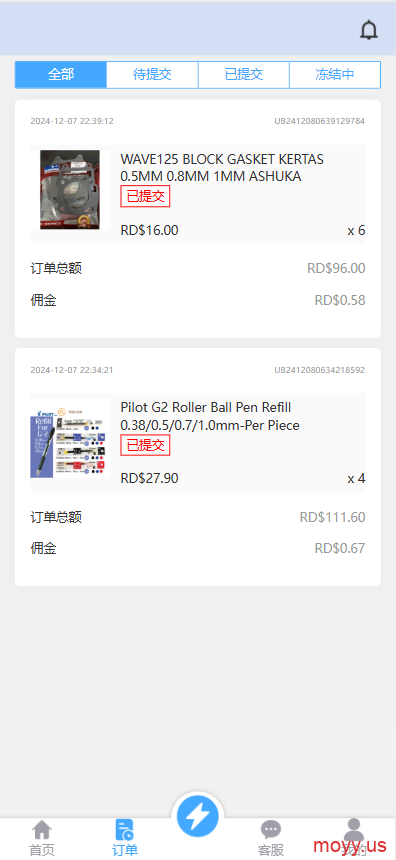The width and height of the screenshot is (396, 860).
Task: Click Pilot G2 Roller Ball Pen title
Action: pos(210,416)
